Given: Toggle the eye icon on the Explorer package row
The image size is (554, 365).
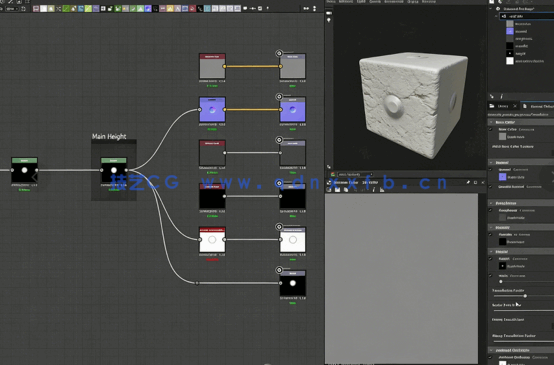Looking at the screenshot, I should [498, 9].
